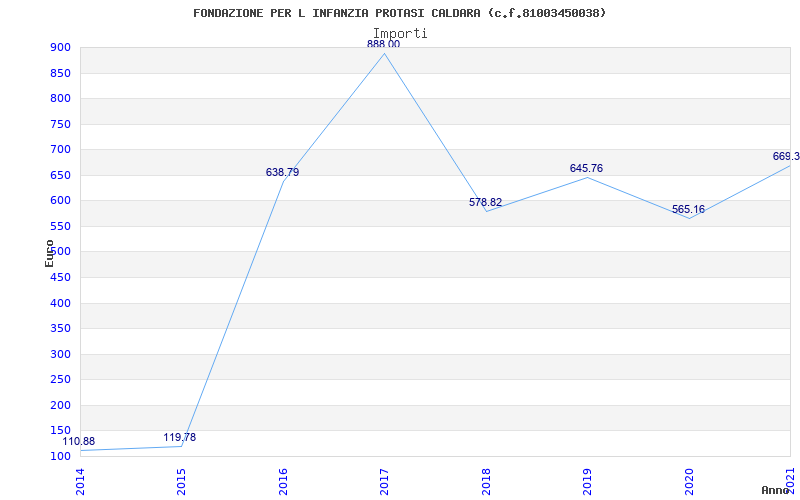The image size is (800, 500).
Task: Click the 110.88 data label
Action: pyautogui.click(x=79, y=442)
